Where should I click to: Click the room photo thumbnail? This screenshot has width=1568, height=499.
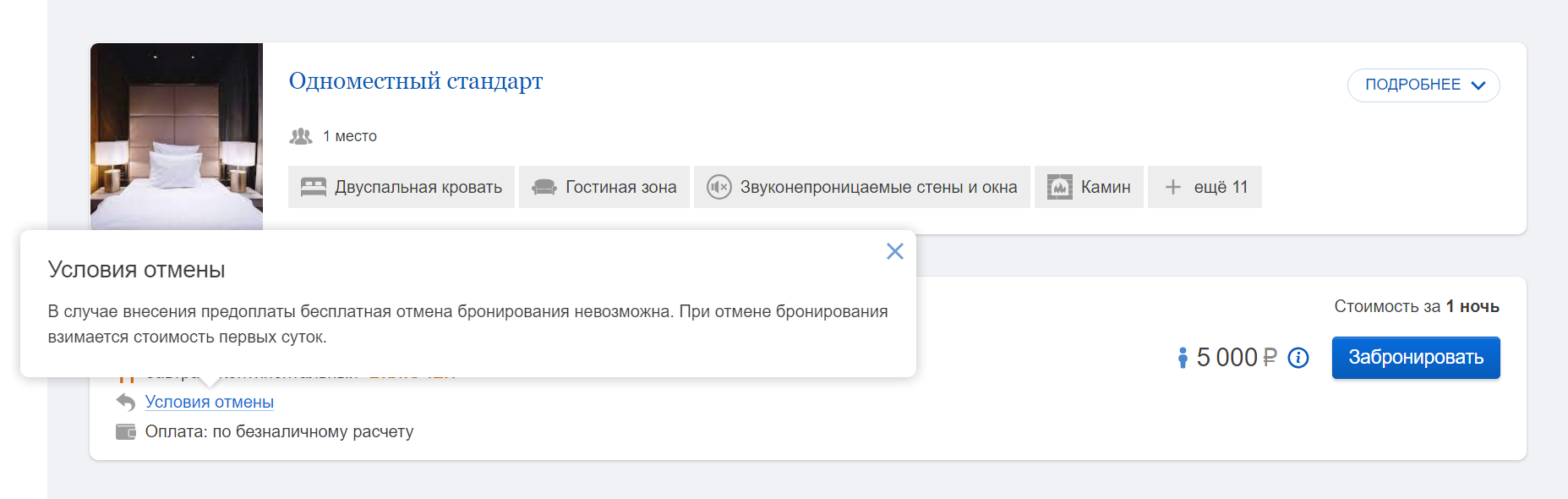point(177,135)
